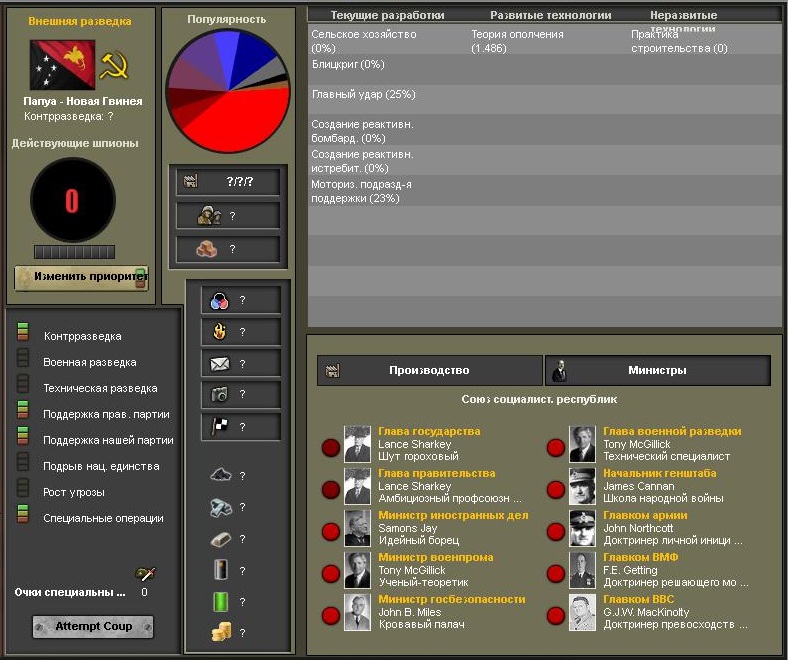Viewport: 788px width, 660px height.
Task: Click the soldiers manpower icon
Action: (209, 216)
